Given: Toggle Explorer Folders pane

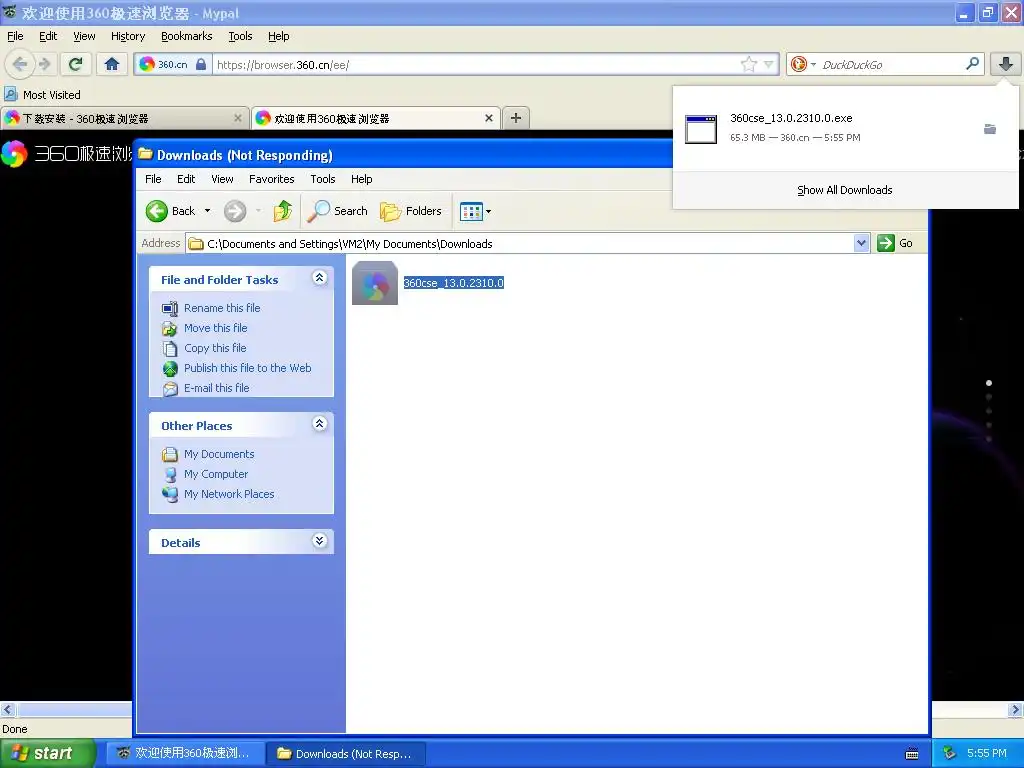Looking at the screenshot, I should point(411,211).
